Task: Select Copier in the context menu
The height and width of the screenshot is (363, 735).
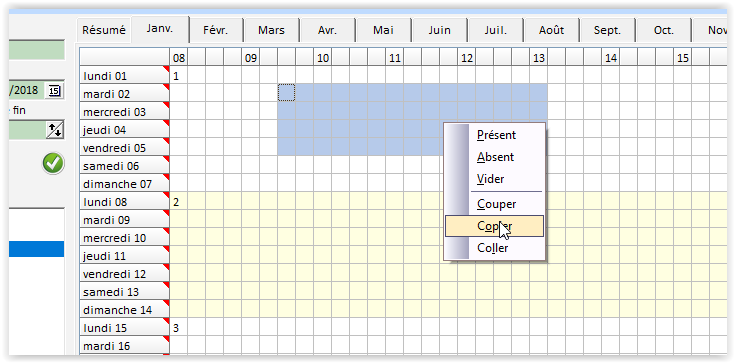Action: tap(494, 226)
